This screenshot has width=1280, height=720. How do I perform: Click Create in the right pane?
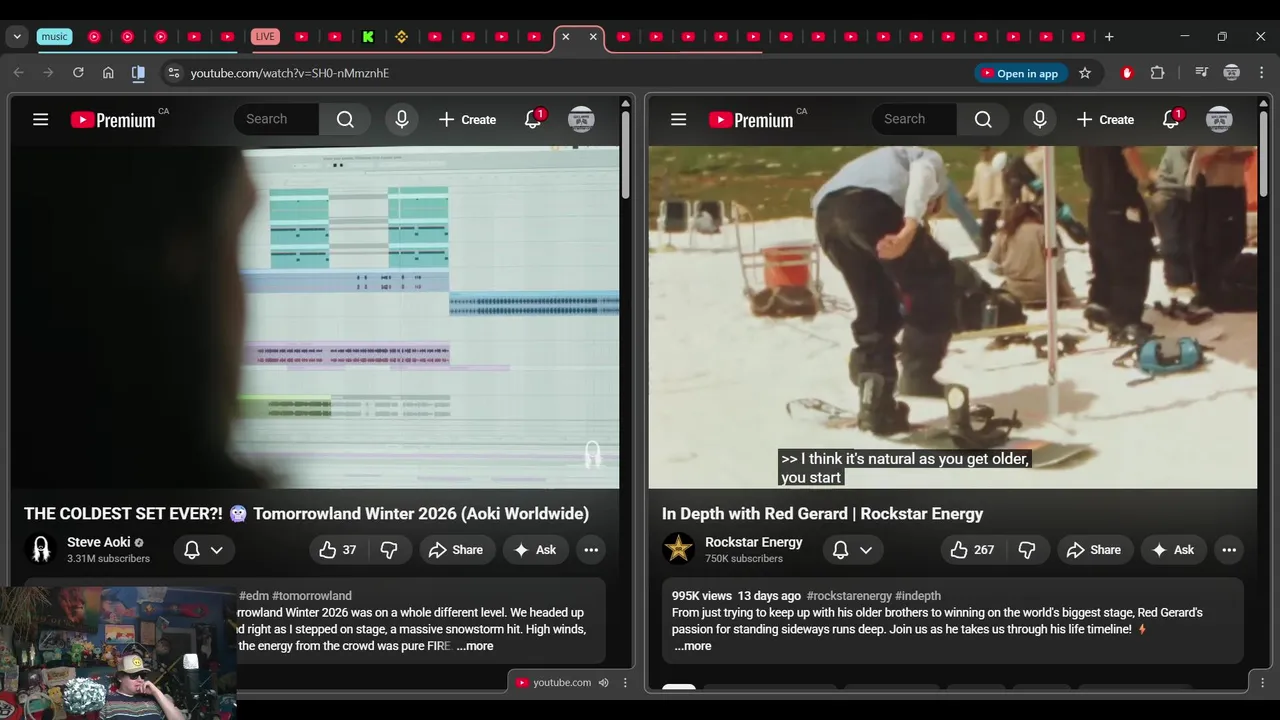(1105, 120)
